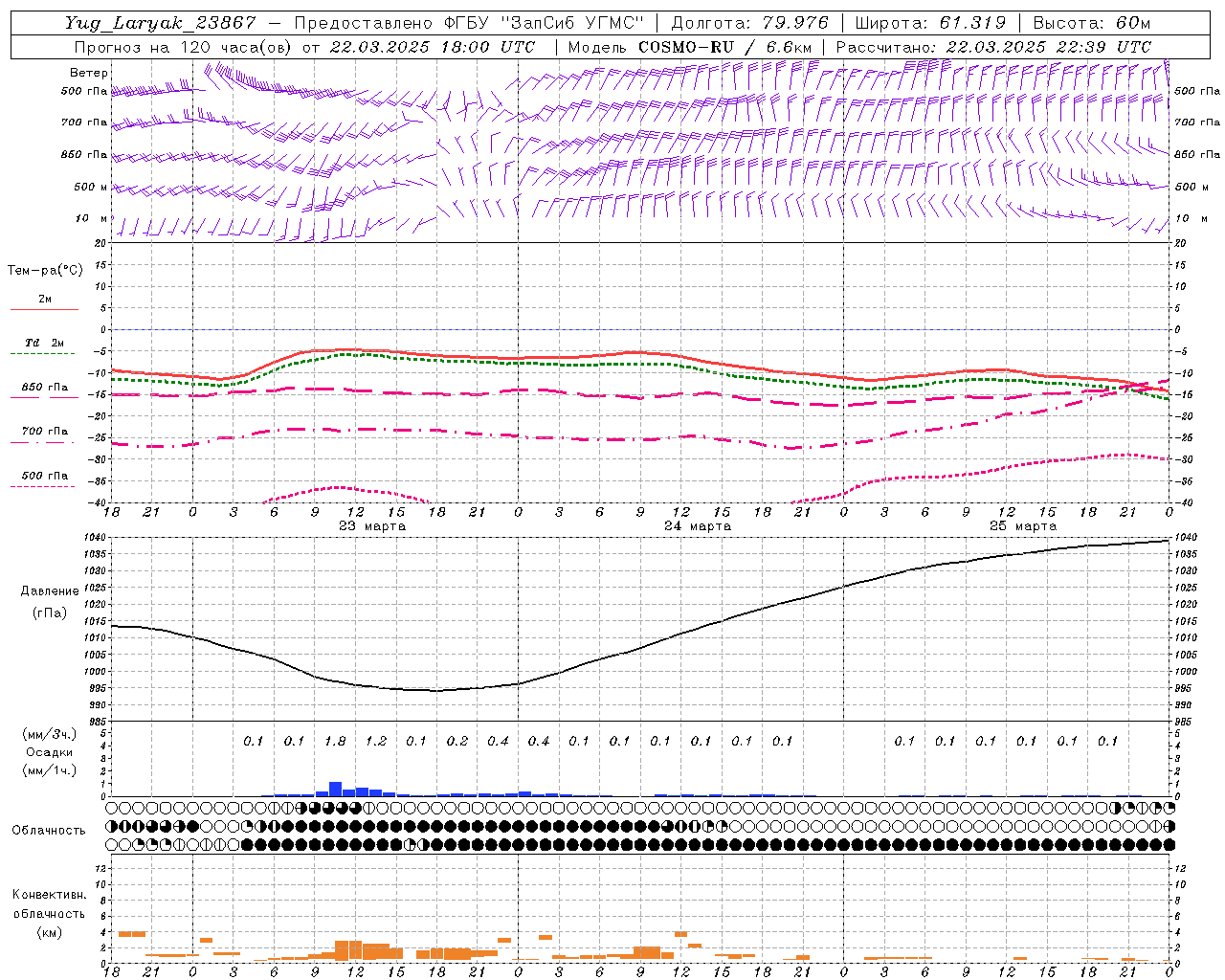Click the 'Облачность' cloud cover label
The width and height of the screenshot is (1225, 980).
[x=49, y=830]
